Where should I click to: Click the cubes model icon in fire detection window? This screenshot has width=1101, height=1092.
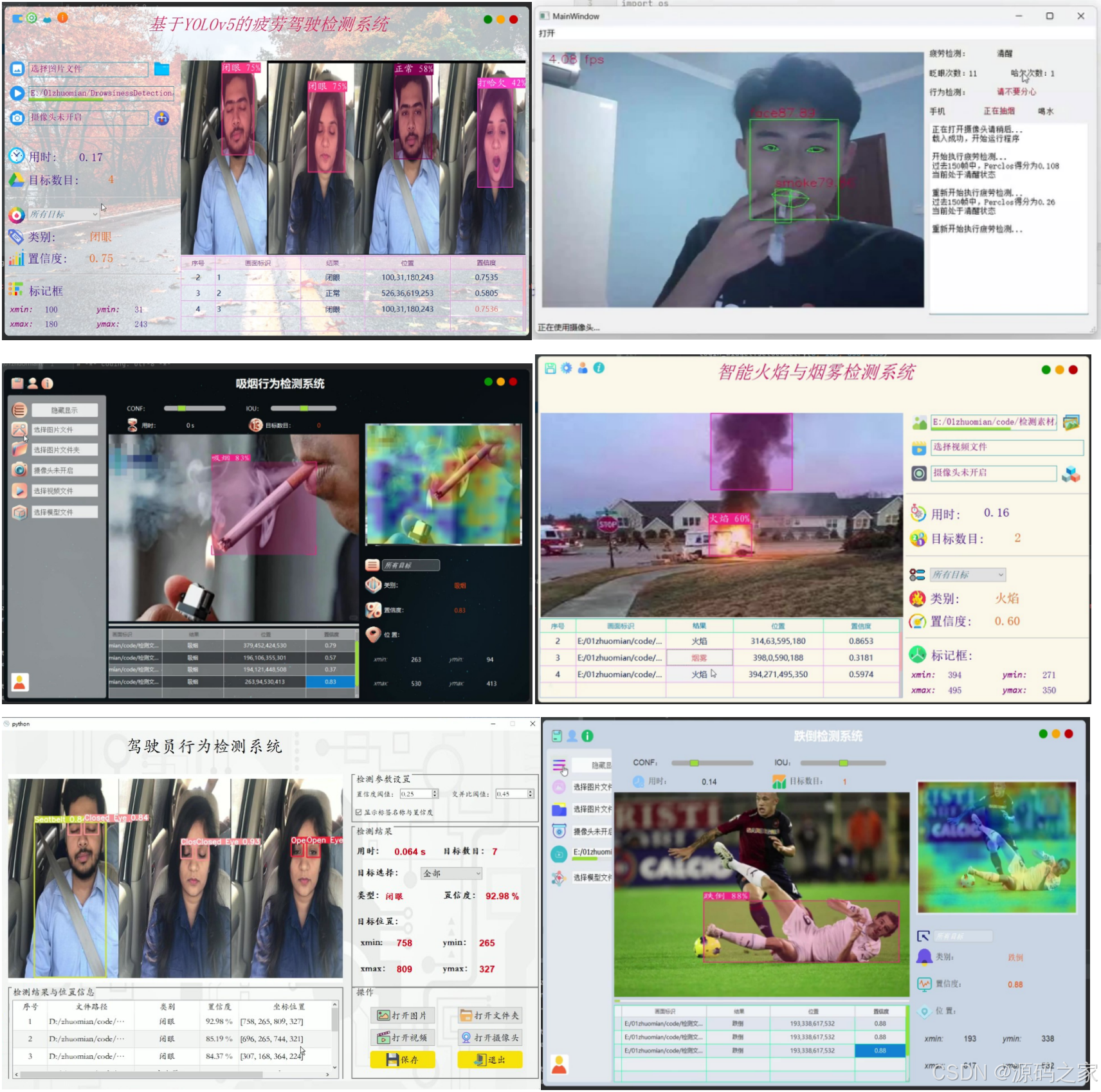pyautogui.click(x=1071, y=474)
